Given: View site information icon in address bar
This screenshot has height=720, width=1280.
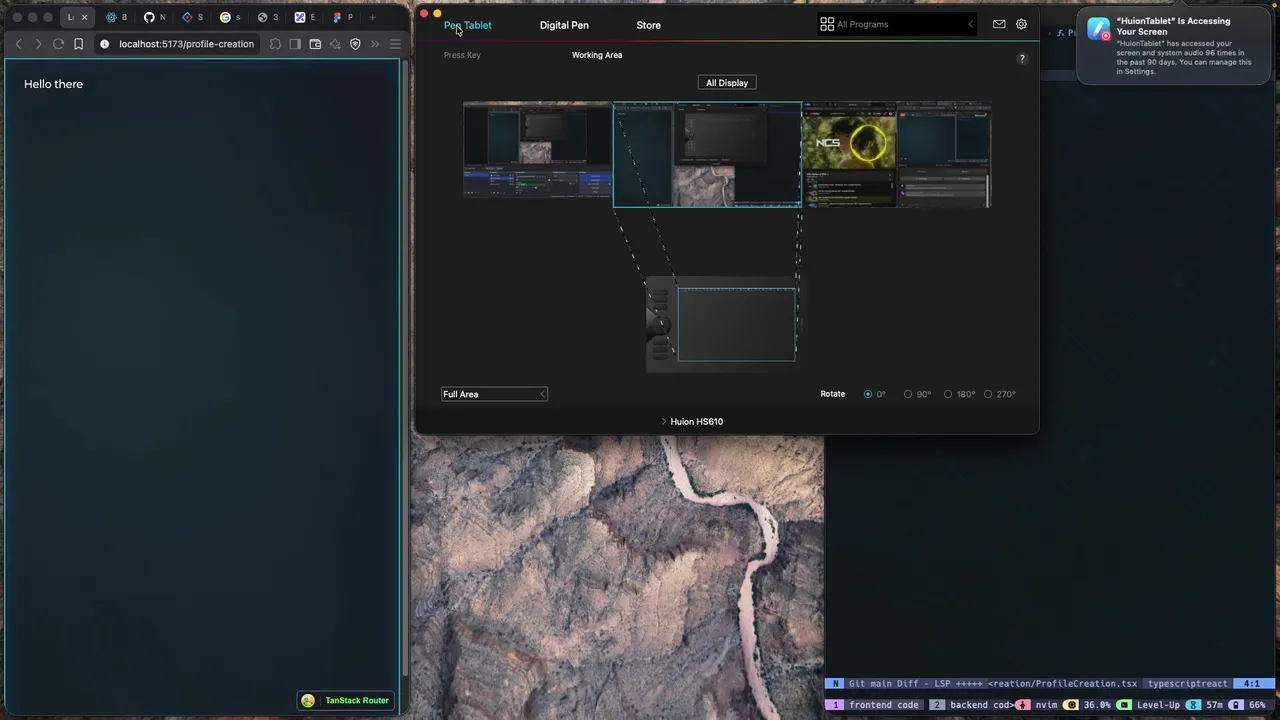Looking at the screenshot, I should 104,44.
